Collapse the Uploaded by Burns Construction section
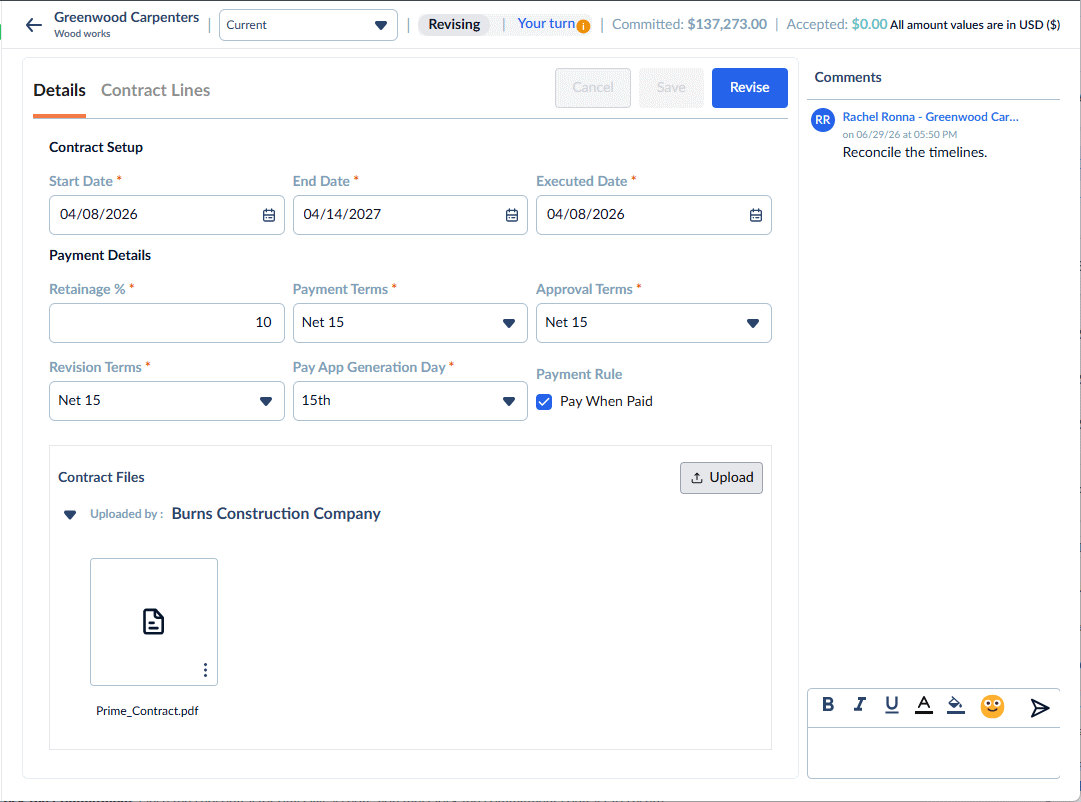Viewport: 1081px width, 802px height. pos(70,514)
